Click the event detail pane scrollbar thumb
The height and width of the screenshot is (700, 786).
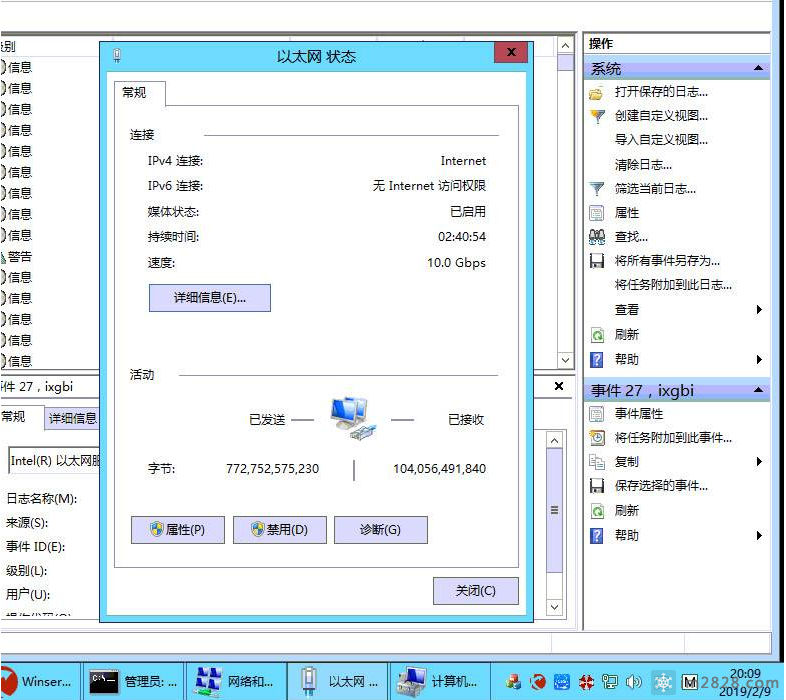(x=554, y=510)
